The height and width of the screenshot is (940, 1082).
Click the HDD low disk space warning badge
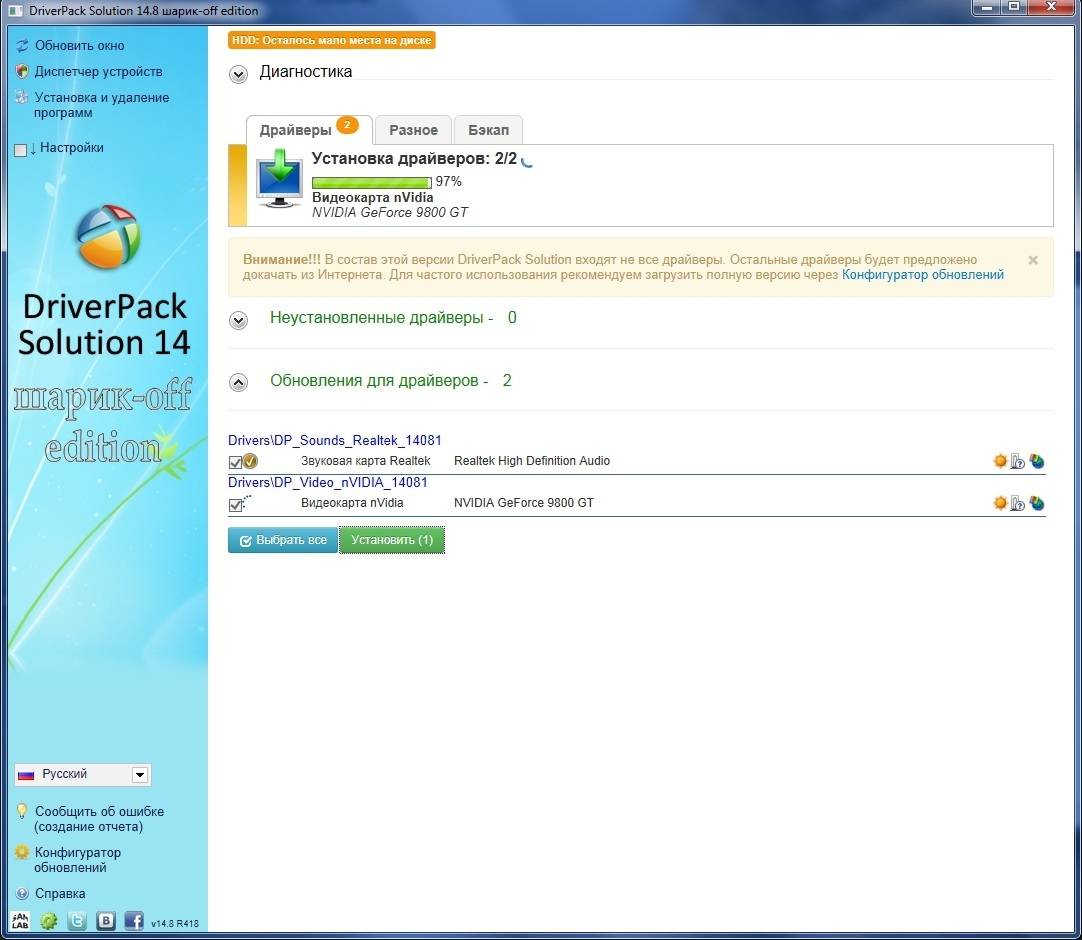click(x=332, y=40)
